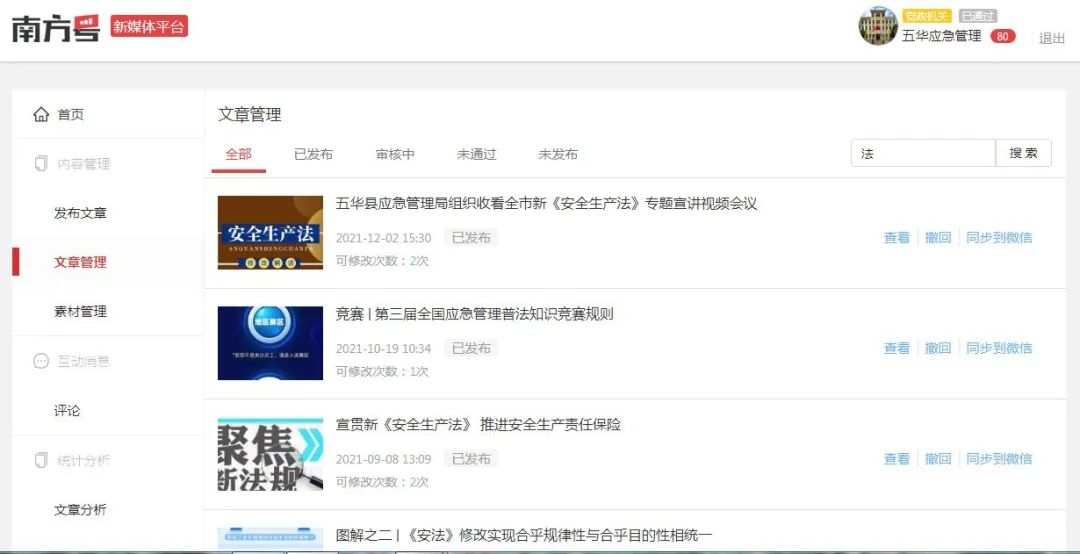The image size is (1080, 554).
Task: Open 素材管理 in the sidebar
Action: tap(81, 311)
